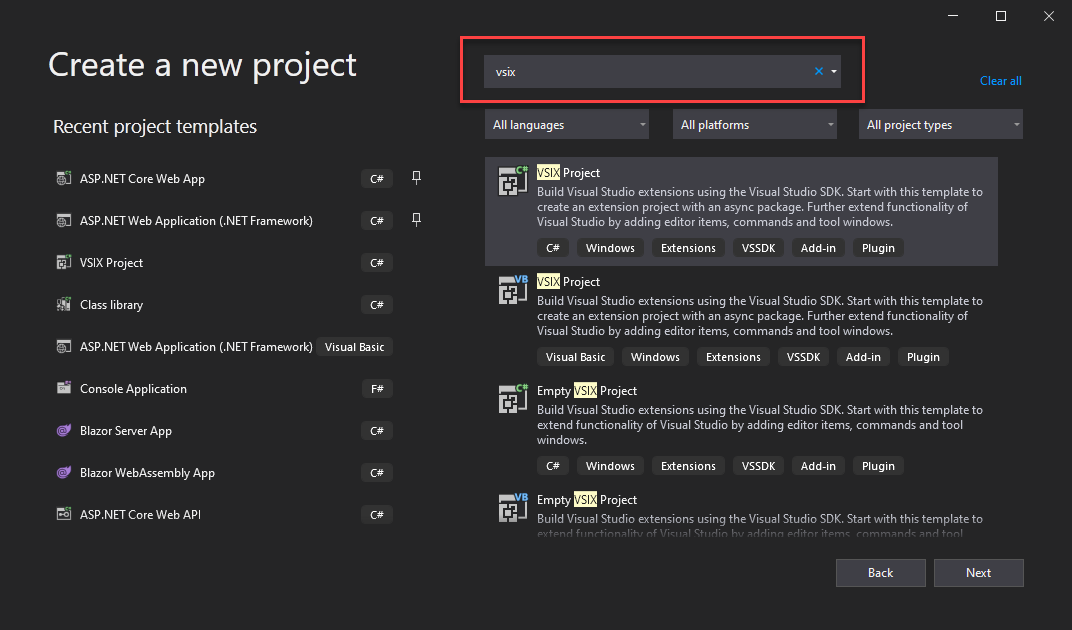Image resolution: width=1072 pixels, height=630 pixels.
Task: Toggle pin on ASP.NET Web Application (.NET Framework)
Action: [416, 220]
